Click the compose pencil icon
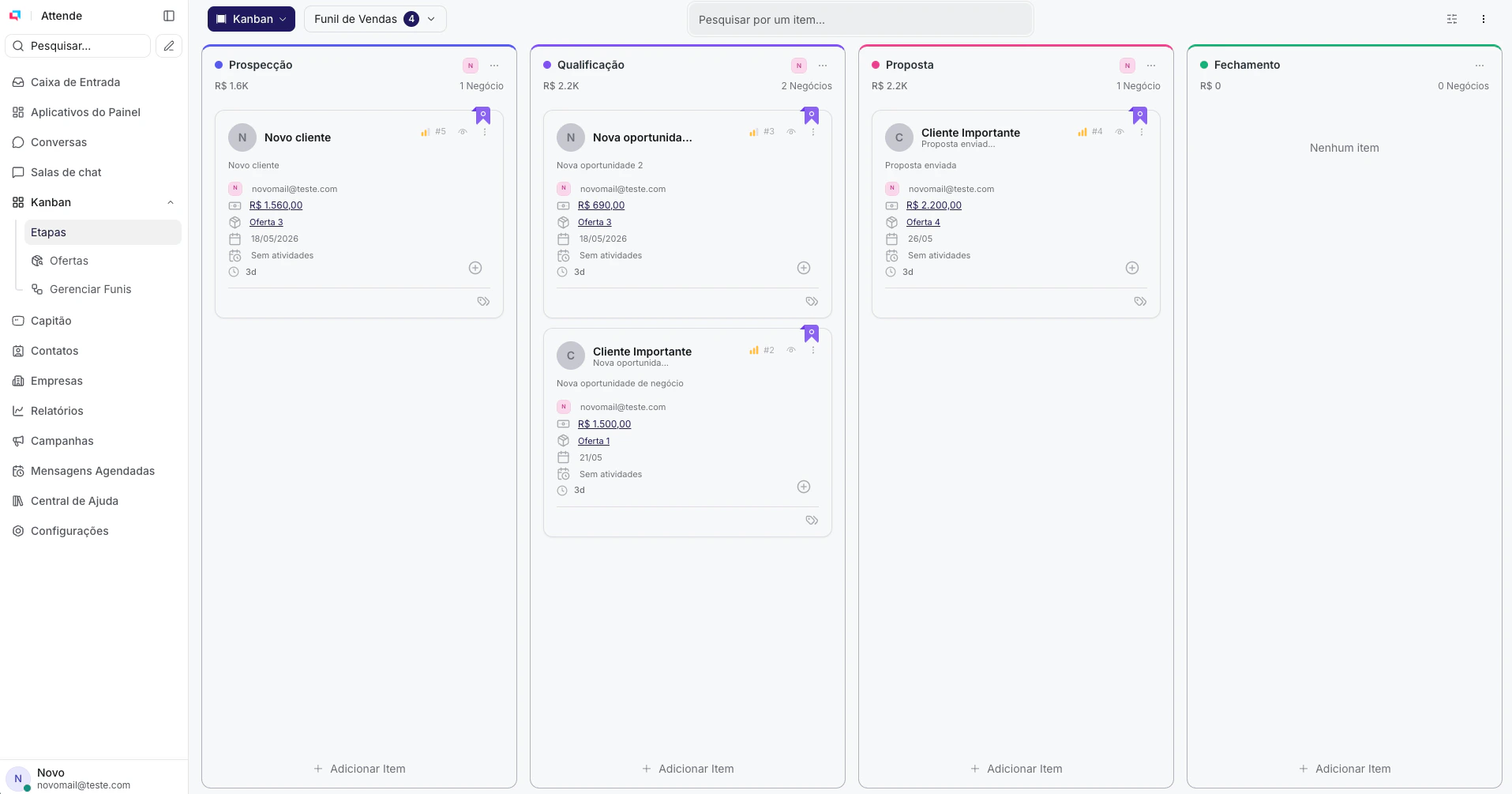Viewport: 1512px width, 794px height. (x=169, y=46)
